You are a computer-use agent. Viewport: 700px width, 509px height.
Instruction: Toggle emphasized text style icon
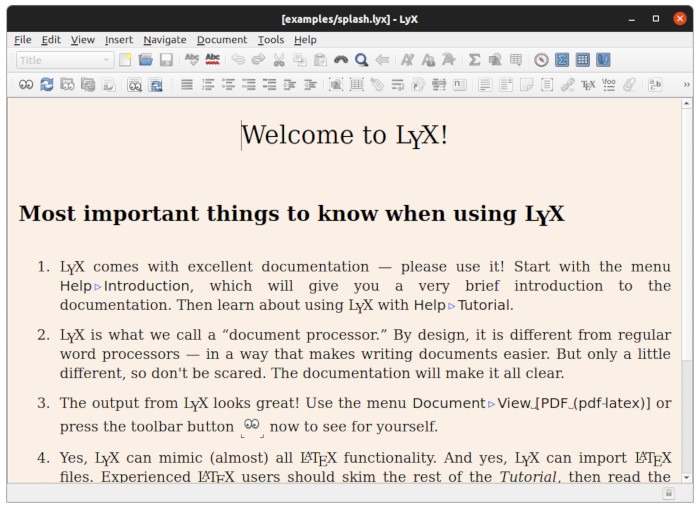coord(407,60)
